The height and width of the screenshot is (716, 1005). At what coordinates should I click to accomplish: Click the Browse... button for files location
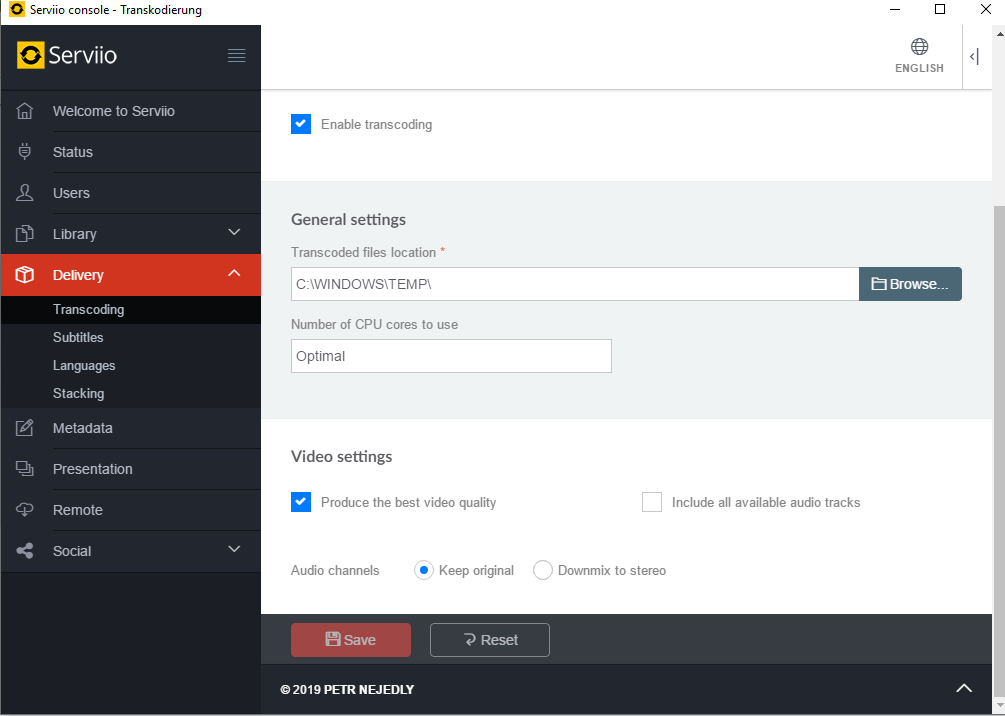click(x=910, y=284)
